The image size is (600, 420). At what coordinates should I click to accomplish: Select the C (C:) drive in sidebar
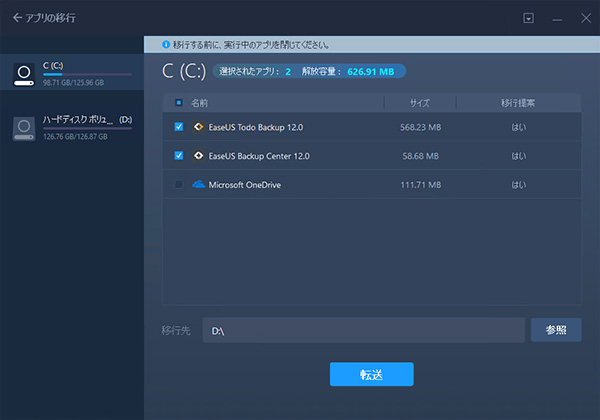tap(72, 72)
